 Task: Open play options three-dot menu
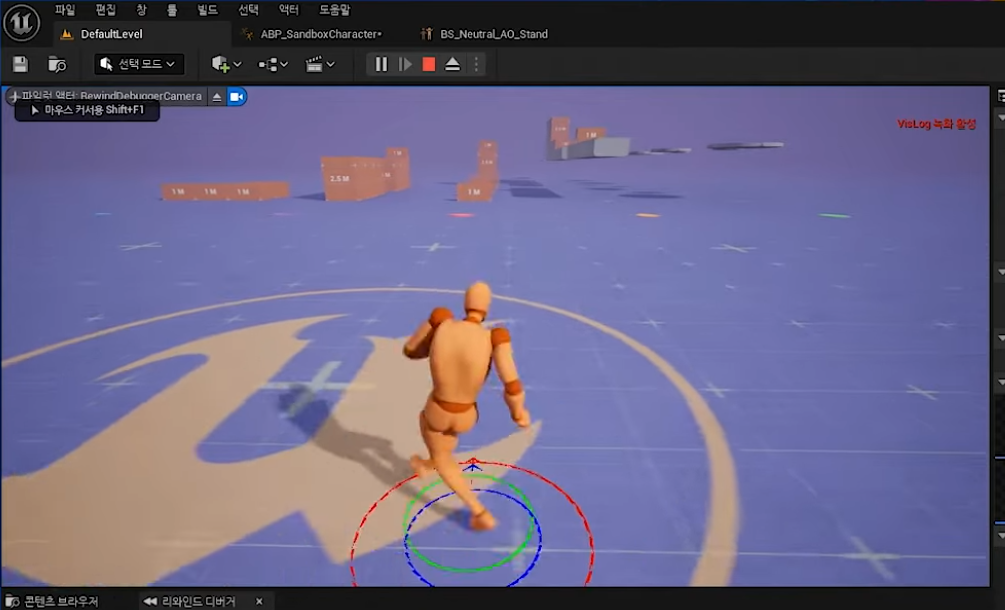[x=476, y=64]
